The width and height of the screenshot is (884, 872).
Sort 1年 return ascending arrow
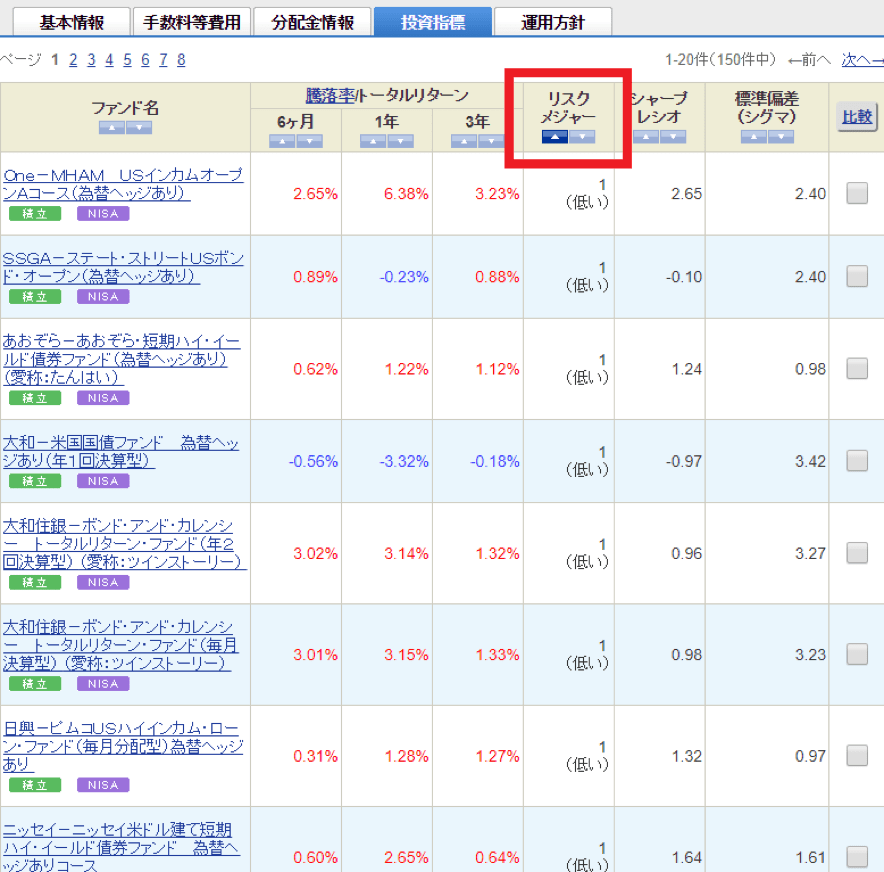pyautogui.click(x=373, y=141)
